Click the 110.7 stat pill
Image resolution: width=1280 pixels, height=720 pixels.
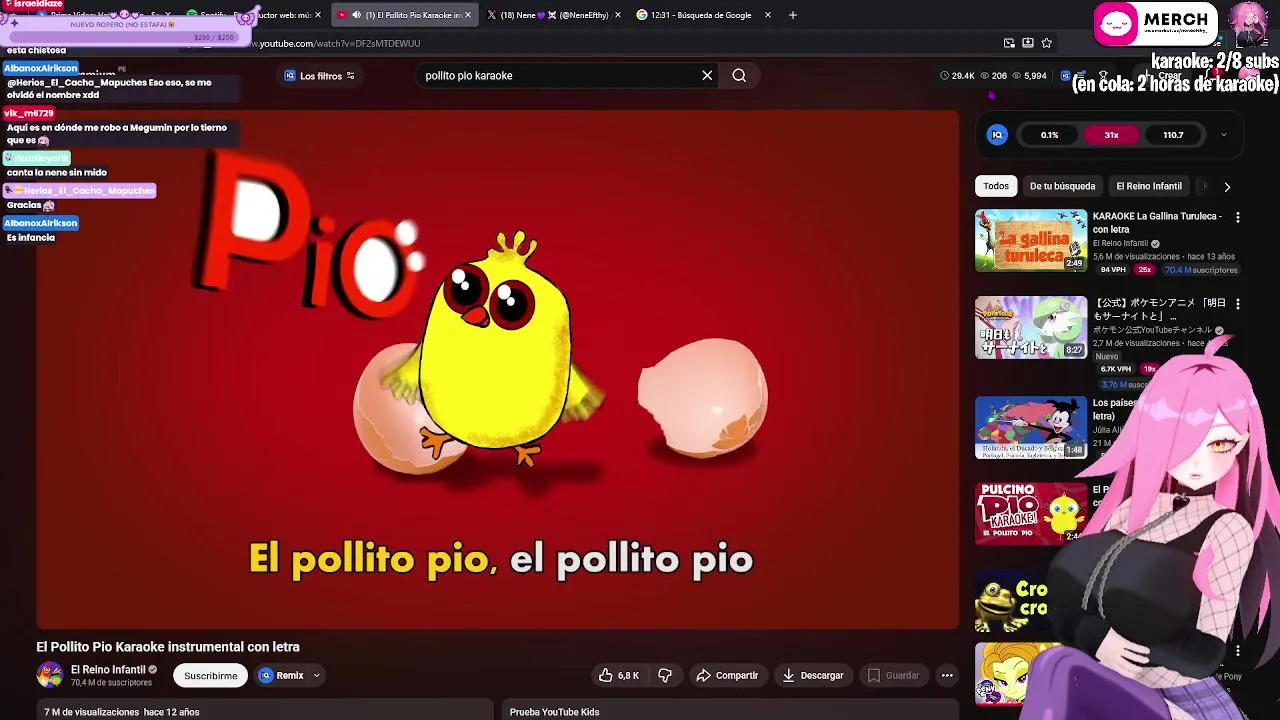(1173, 135)
